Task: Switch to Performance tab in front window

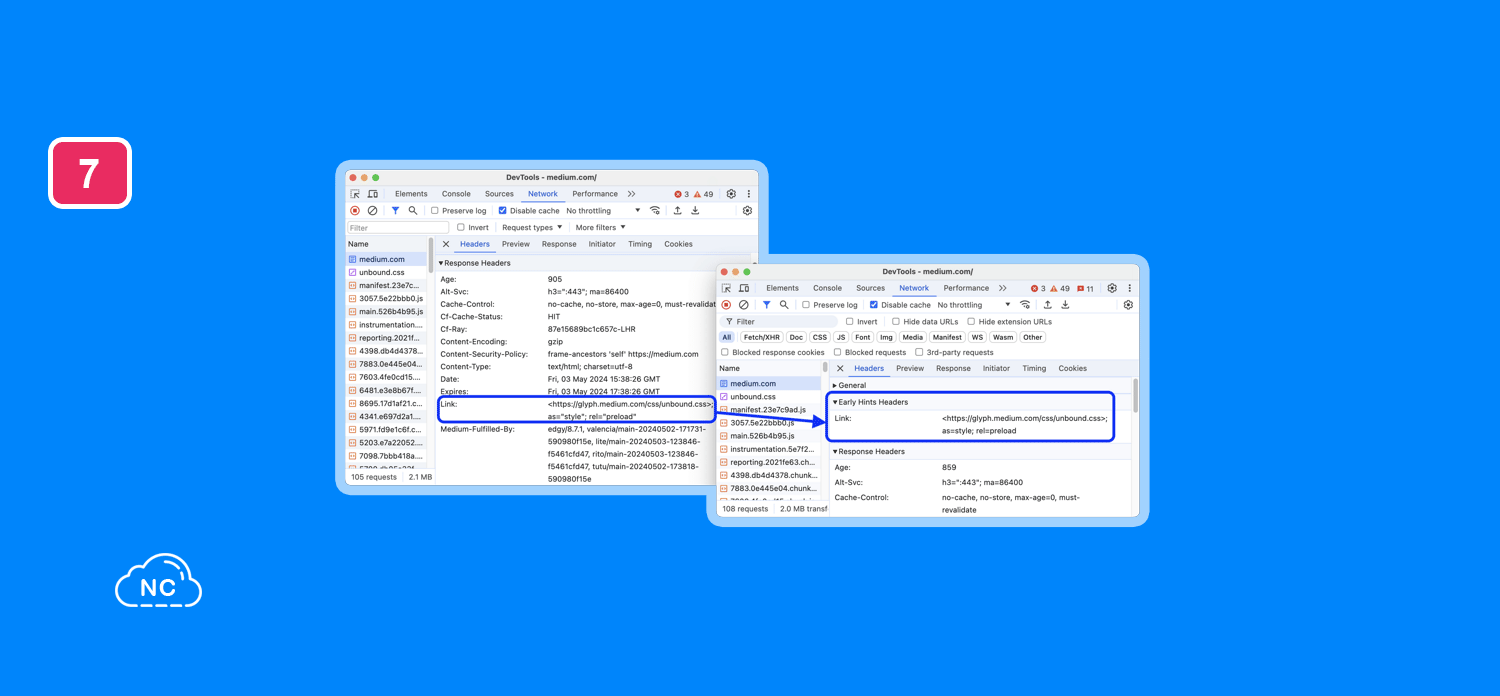Action: click(966, 288)
